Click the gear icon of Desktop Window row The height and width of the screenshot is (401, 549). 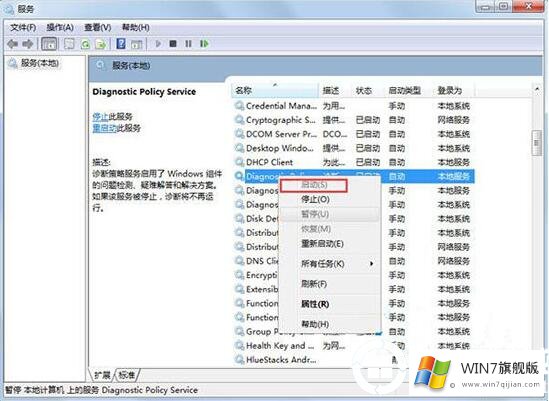tap(239, 148)
